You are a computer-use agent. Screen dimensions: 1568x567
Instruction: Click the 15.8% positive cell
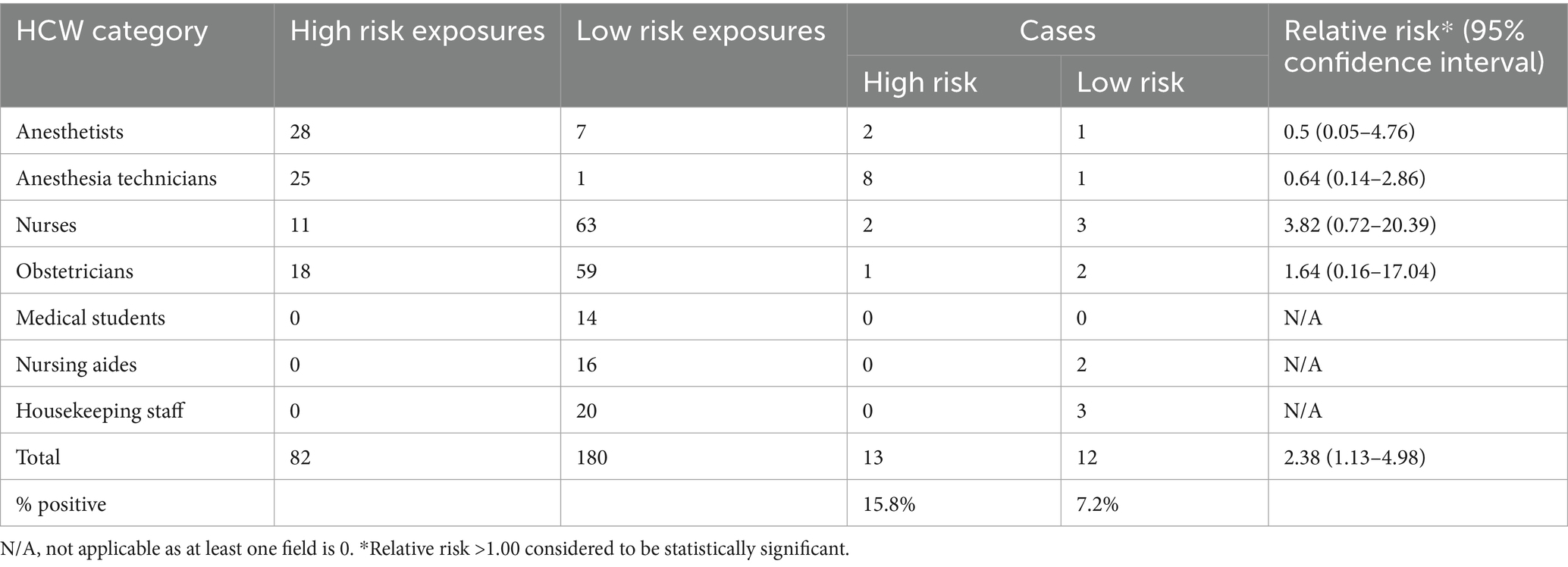889,504
